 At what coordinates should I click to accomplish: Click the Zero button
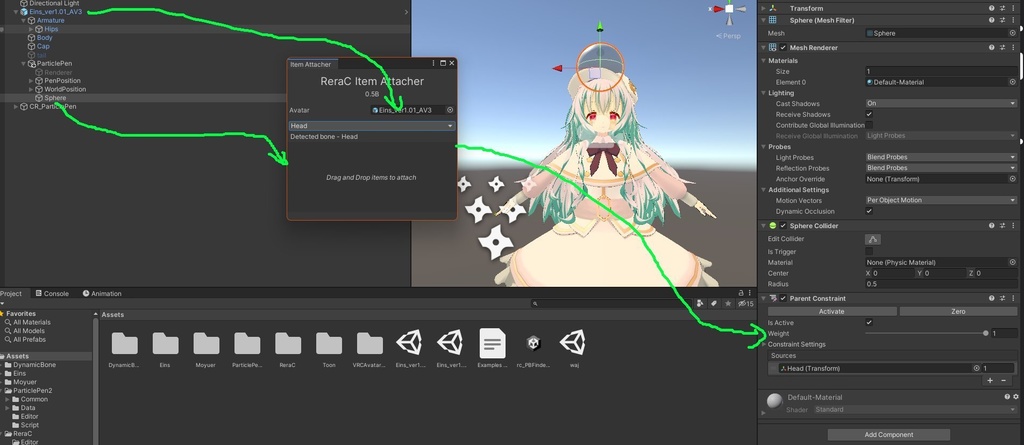(958, 311)
